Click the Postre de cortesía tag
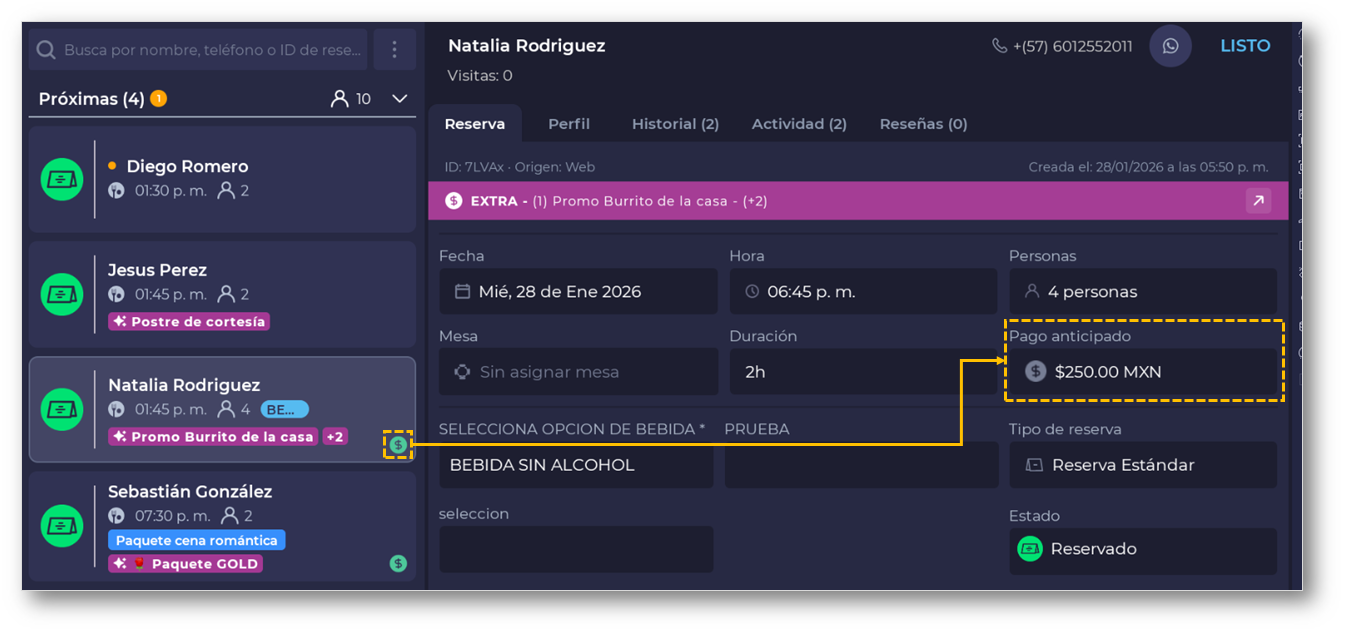 coord(189,321)
